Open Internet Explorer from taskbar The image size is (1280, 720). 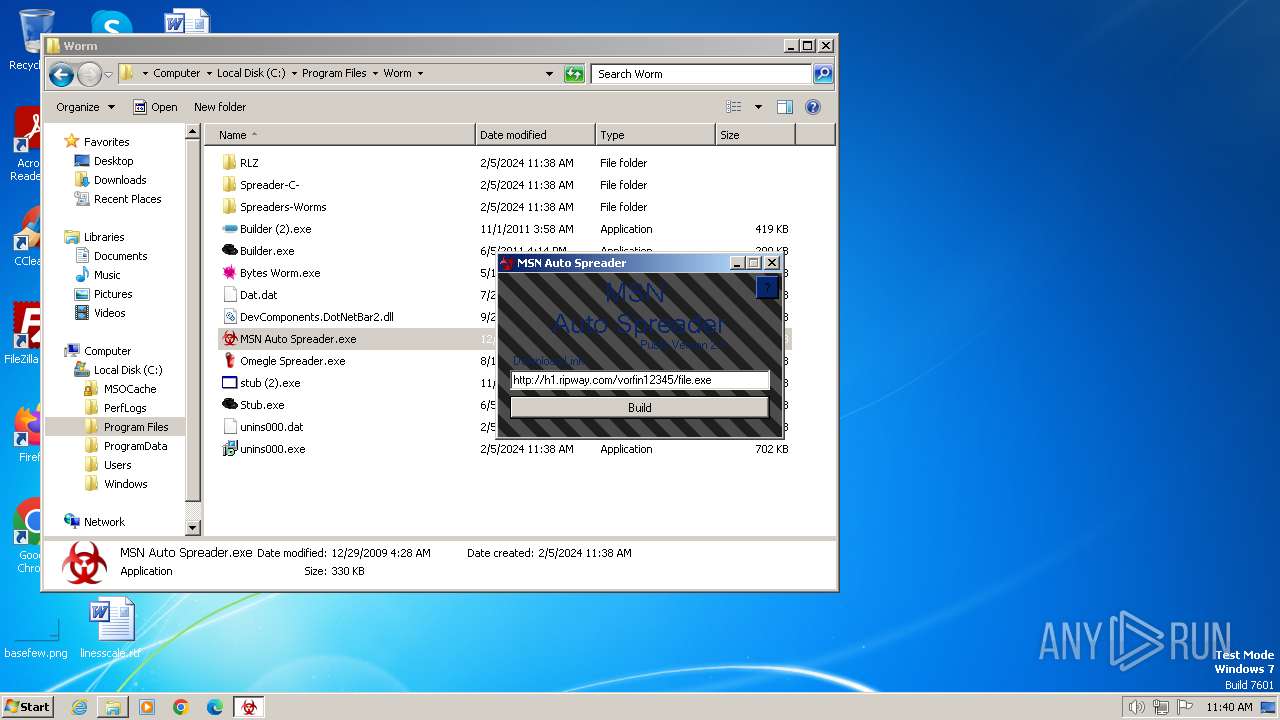[79, 707]
